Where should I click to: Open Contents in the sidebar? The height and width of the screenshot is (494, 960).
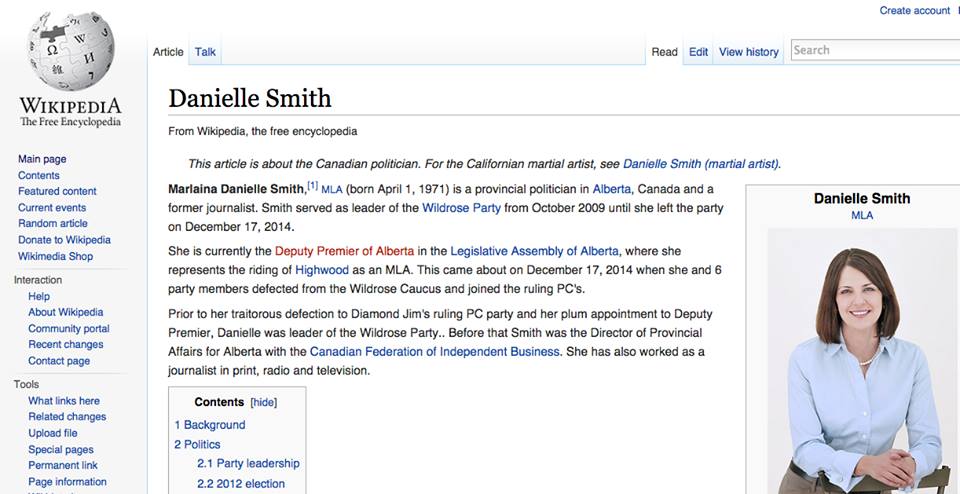tap(39, 175)
